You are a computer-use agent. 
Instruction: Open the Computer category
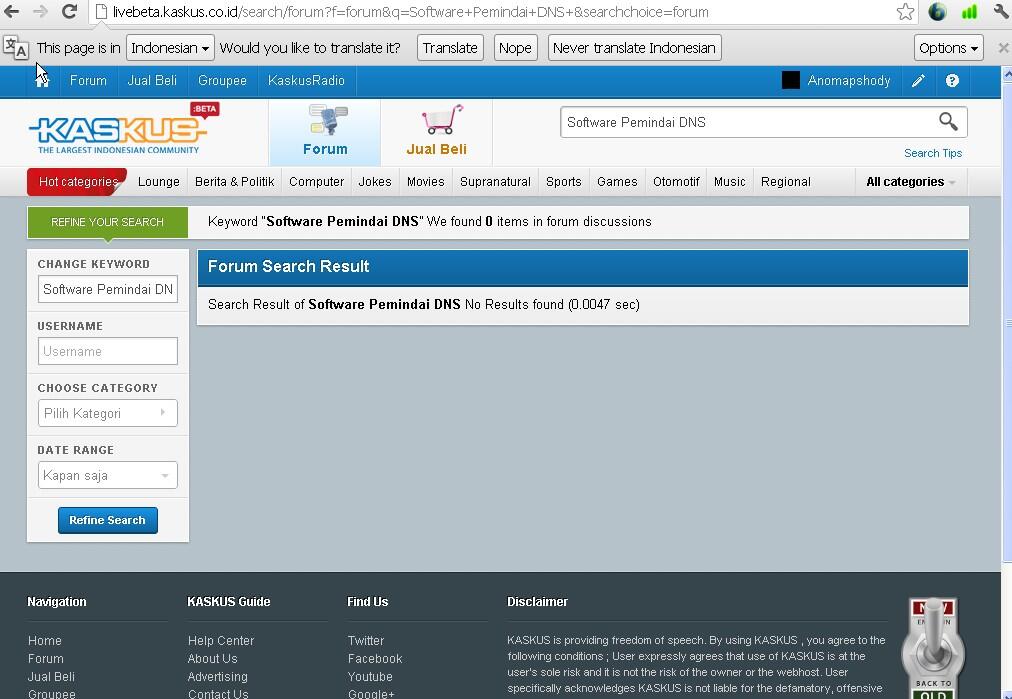pos(316,182)
